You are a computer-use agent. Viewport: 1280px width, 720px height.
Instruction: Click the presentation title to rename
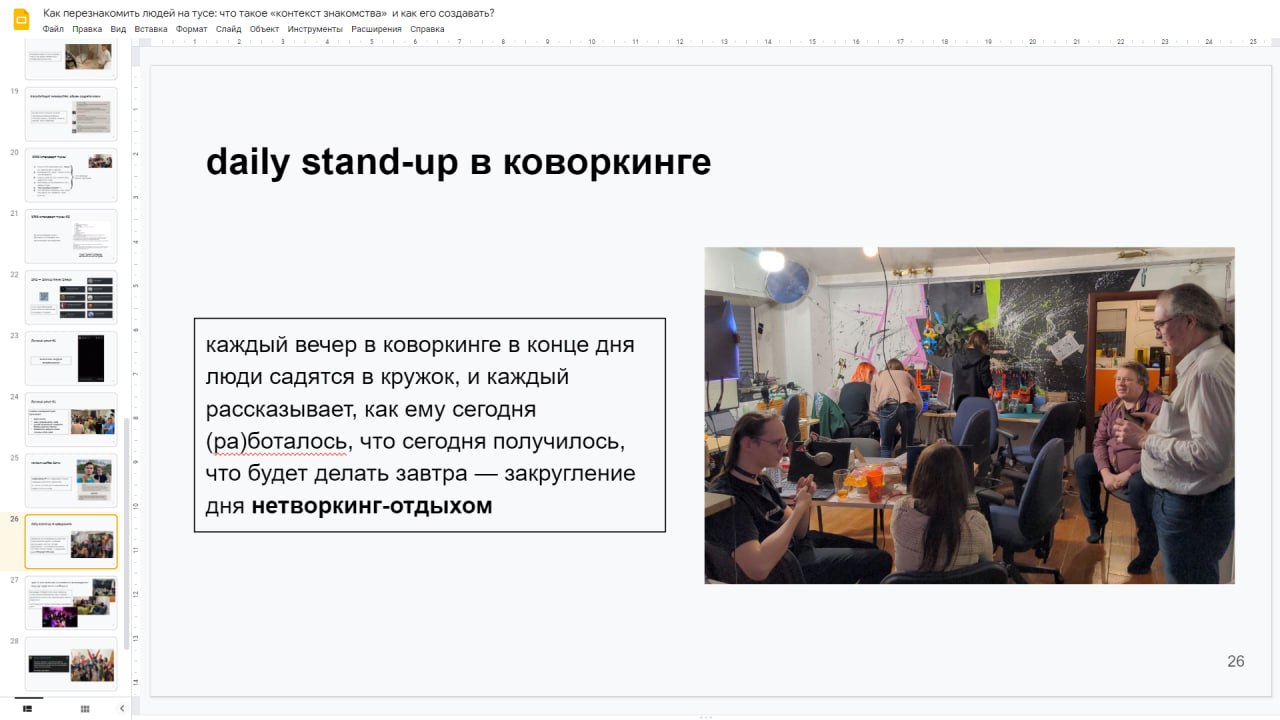click(268, 13)
